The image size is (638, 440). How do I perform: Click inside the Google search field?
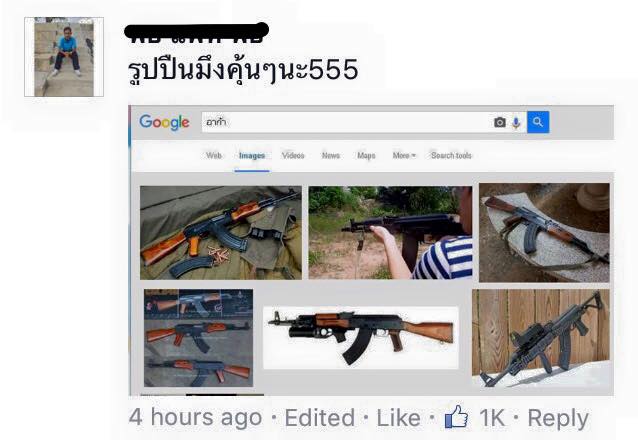(x=346, y=122)
